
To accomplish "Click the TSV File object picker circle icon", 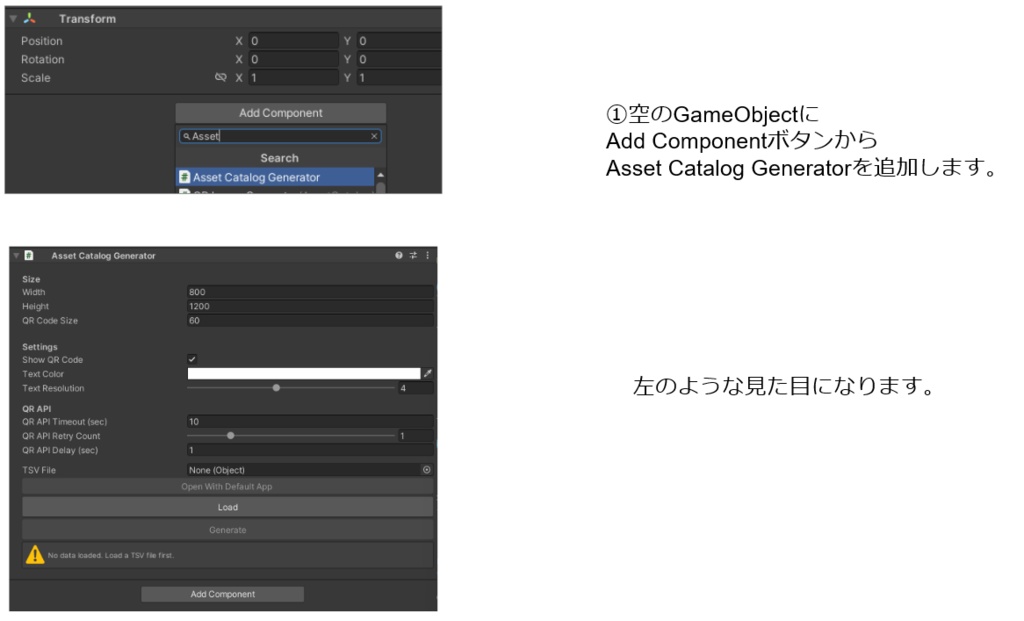I will tap(429, 469).
